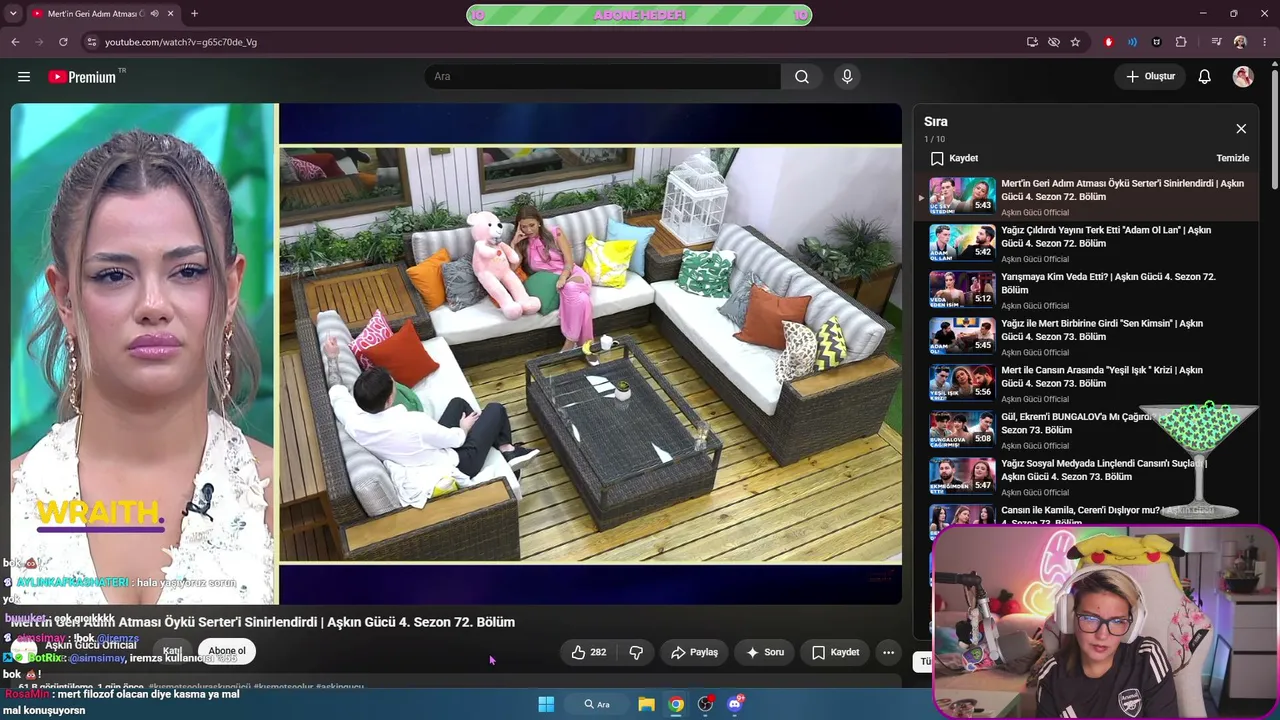The width and height of the screenshot is (1280, 720).
Task: Bookmark this page with the star
Action: click(1075, 42)
